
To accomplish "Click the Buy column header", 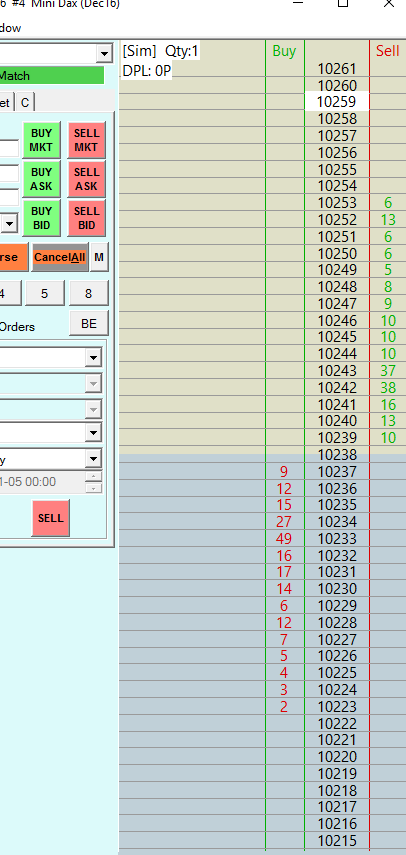I will pyautogui.click(x=284, y=51).
